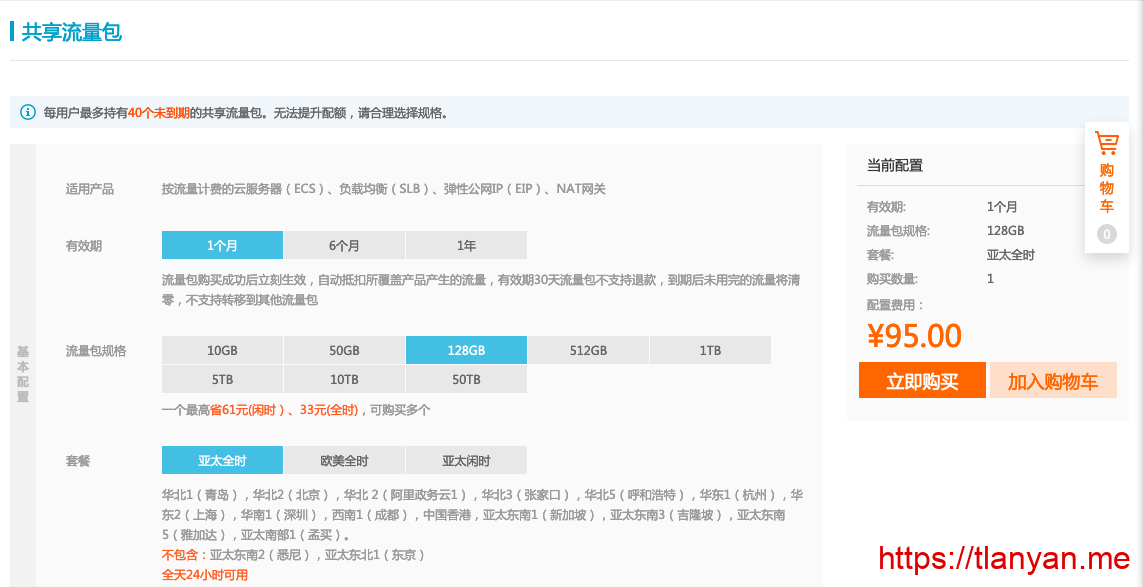Click the shopping cart icon
Viewport: 1143px width, 587px height.
tap(1106, 143)
